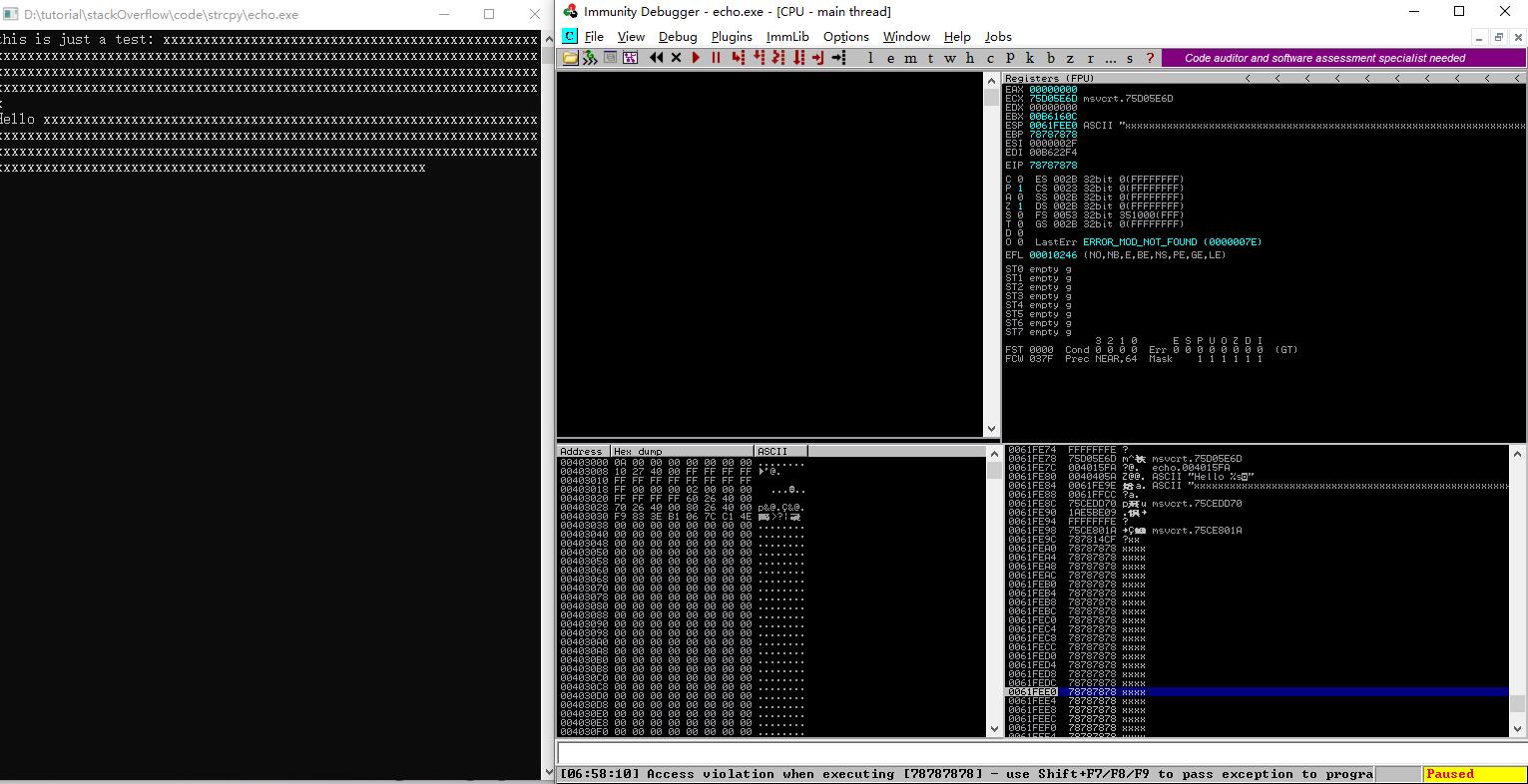Open the Debug menu
This screenshot has height=784, width=1528.
click(678, 37)
